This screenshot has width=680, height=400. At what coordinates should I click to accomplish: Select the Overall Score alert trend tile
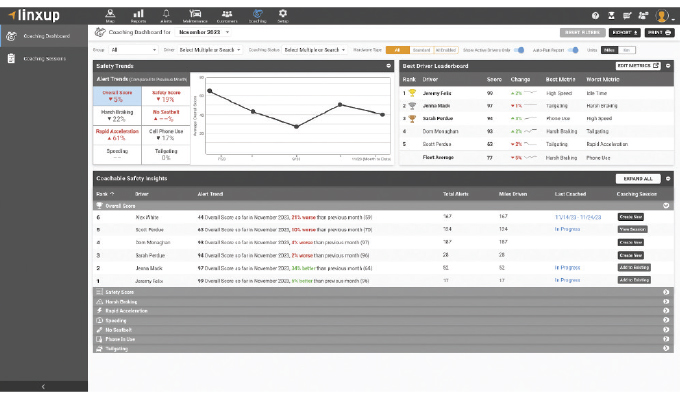click(117, 96)
